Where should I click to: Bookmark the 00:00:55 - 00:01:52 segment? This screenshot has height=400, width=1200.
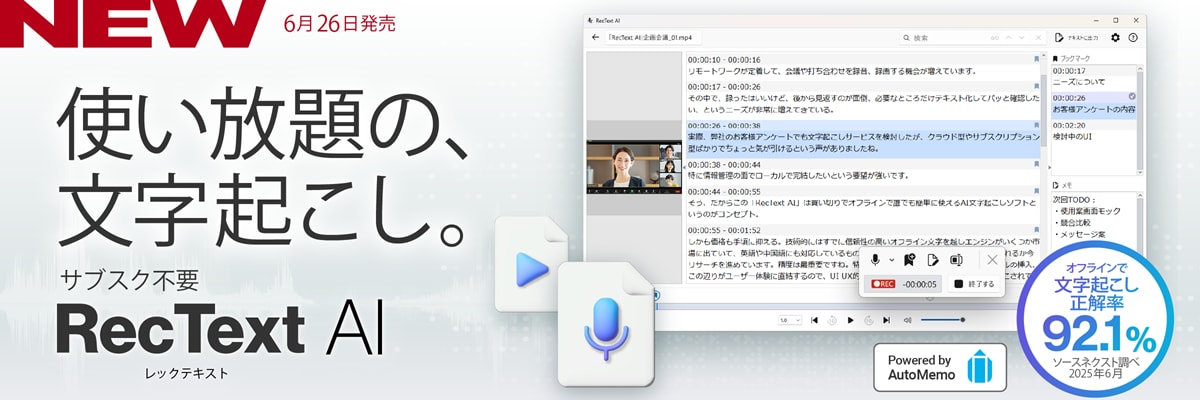coord(1037,229)
